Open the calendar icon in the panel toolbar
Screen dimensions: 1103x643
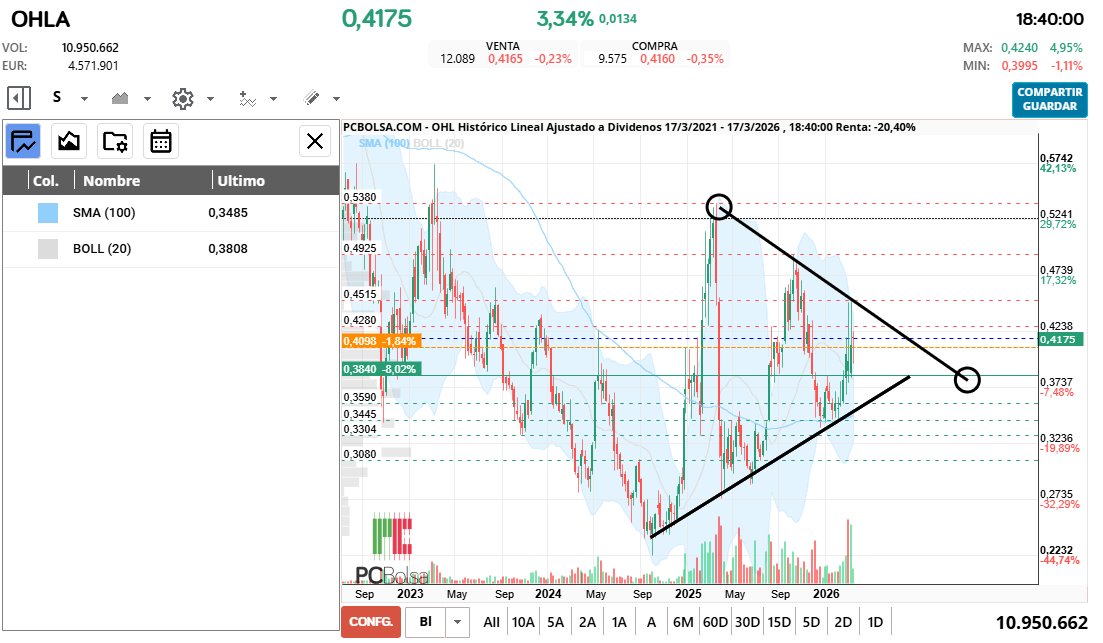coord(162,141)
